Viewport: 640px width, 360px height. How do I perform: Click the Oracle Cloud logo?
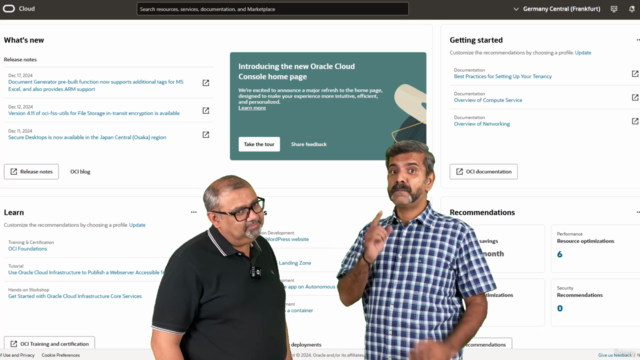pyautogui.click(x=19, y=9)
